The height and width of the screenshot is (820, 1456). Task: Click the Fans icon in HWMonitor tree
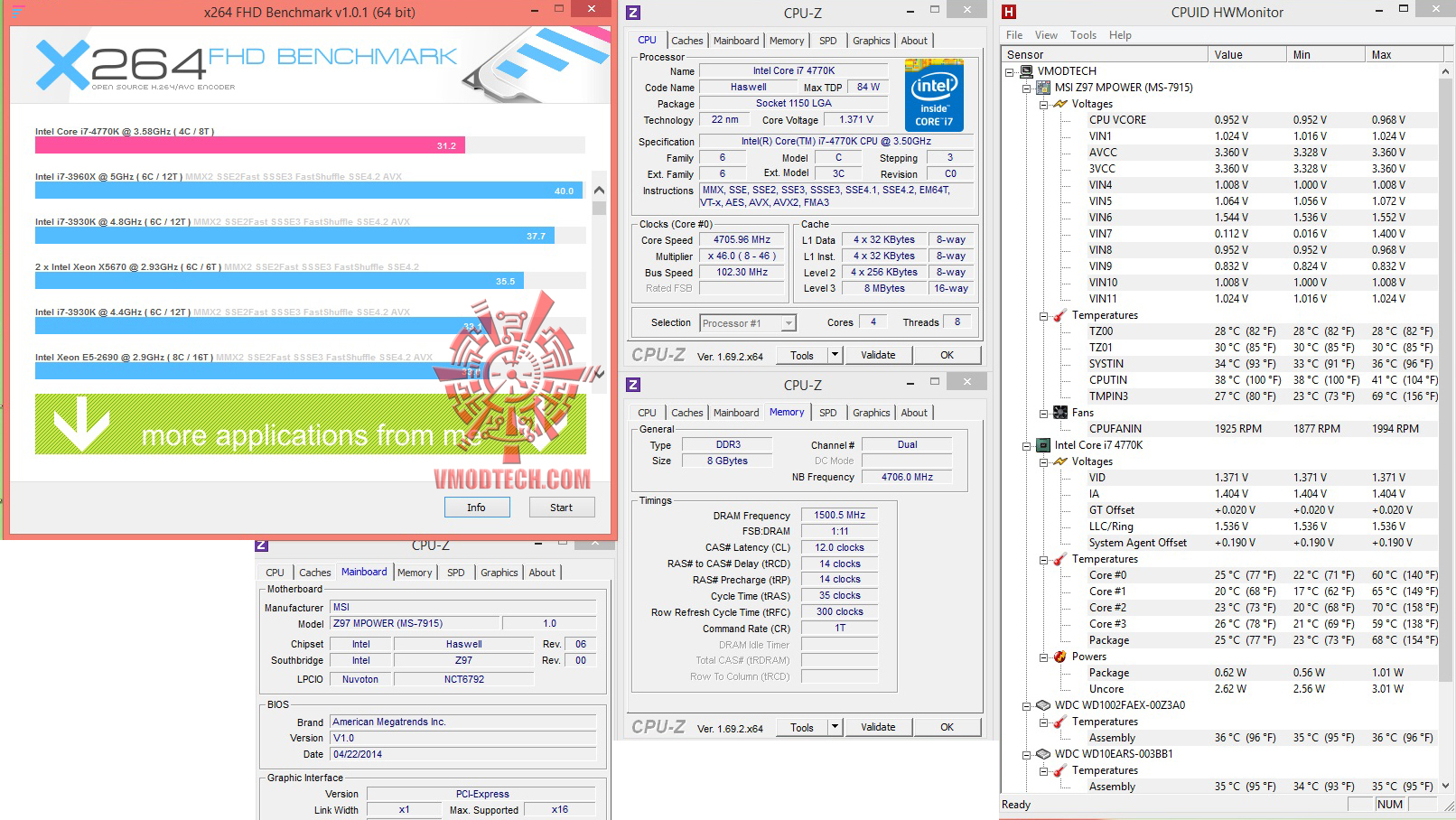tap(1059, 413)
